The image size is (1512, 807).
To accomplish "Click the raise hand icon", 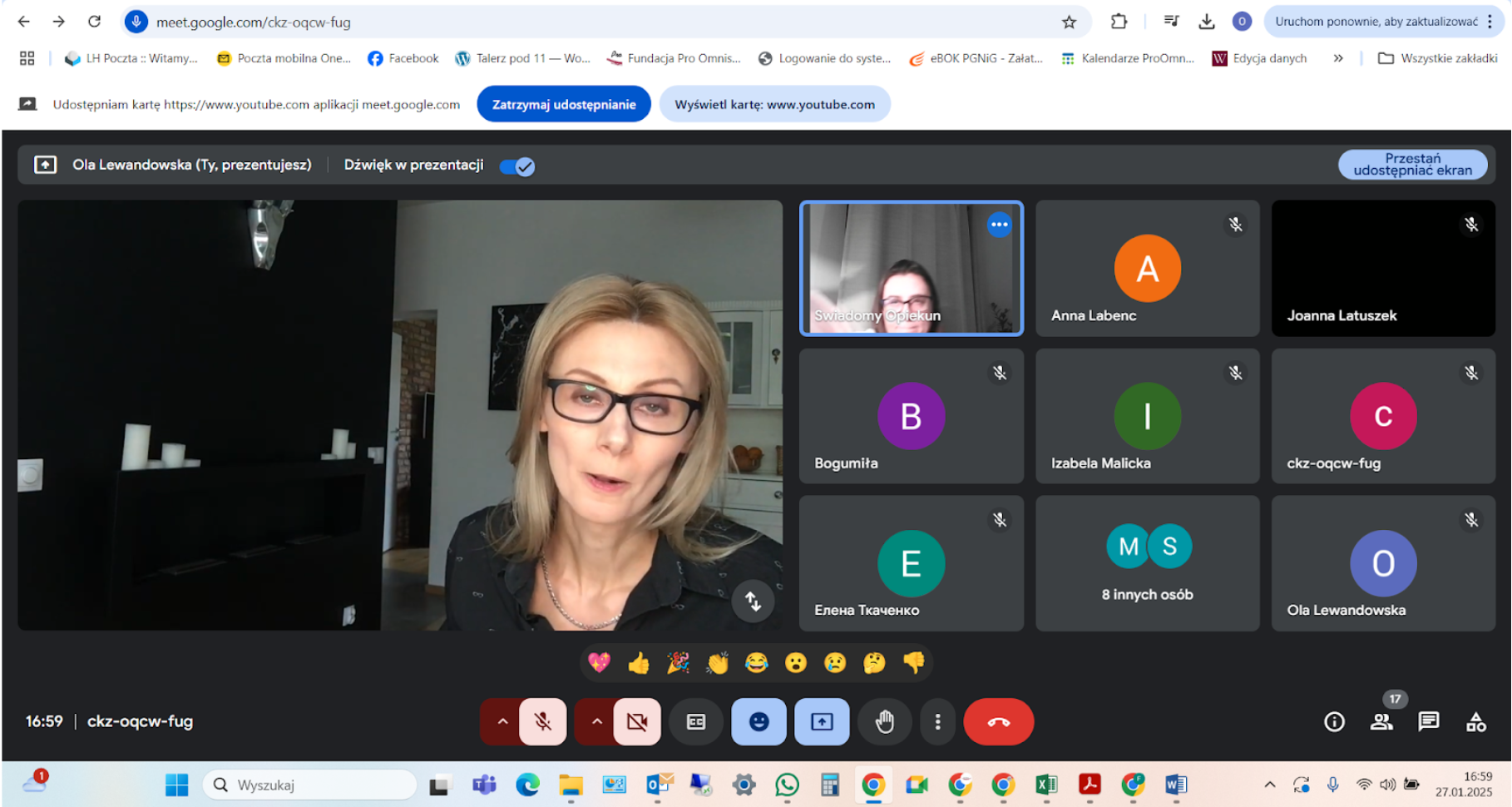I will click(884, 721).
